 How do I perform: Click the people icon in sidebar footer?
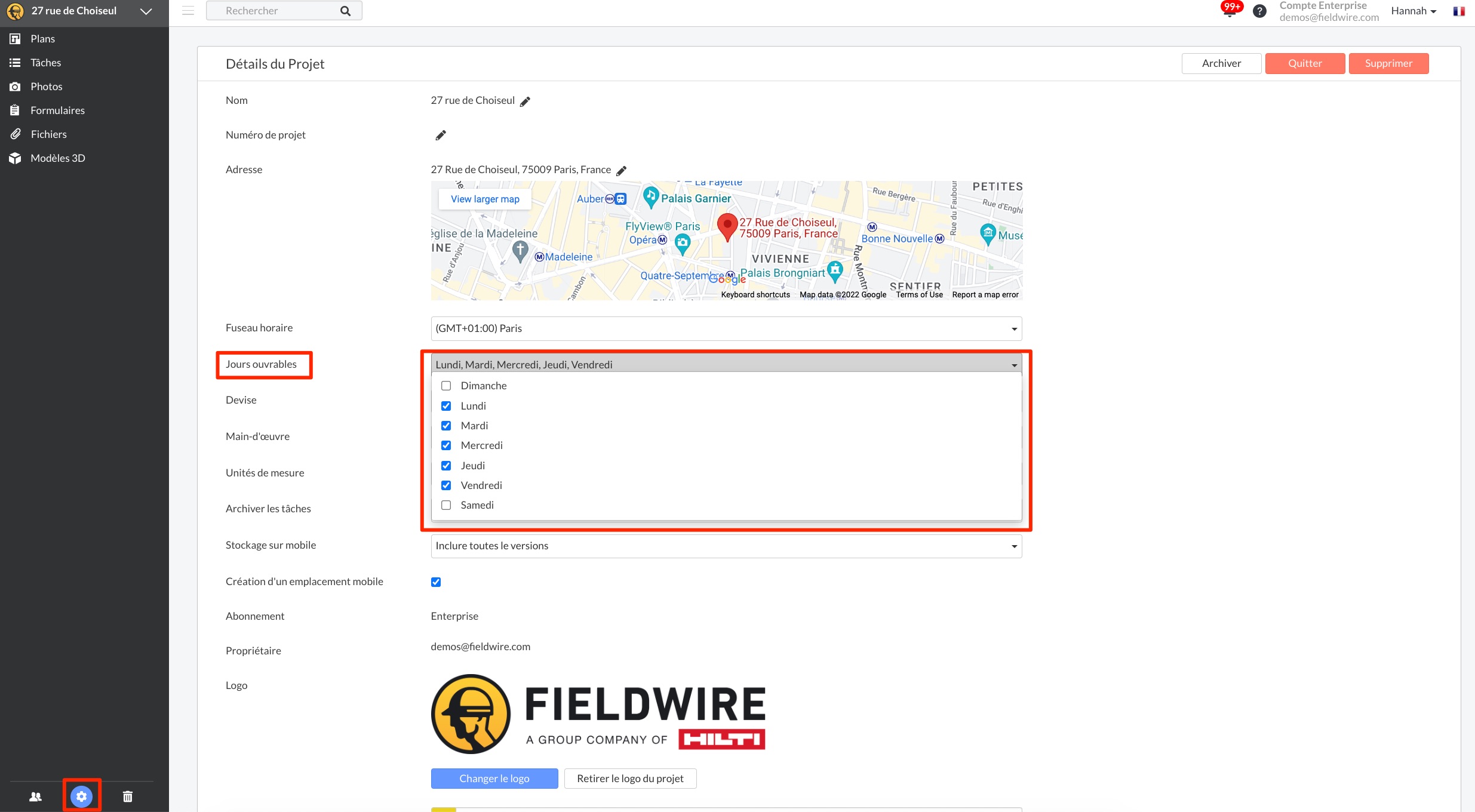click(36, 796)
